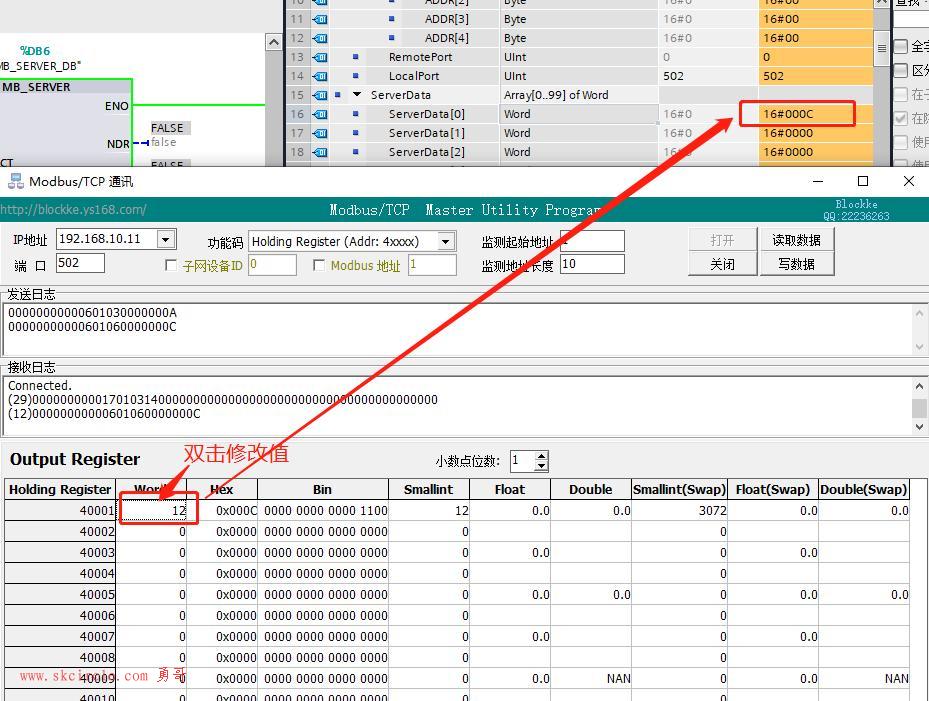Close the Modbus/TCP 通讯 window
Viewport: 929px width, 701px height.
pos(908,181)
